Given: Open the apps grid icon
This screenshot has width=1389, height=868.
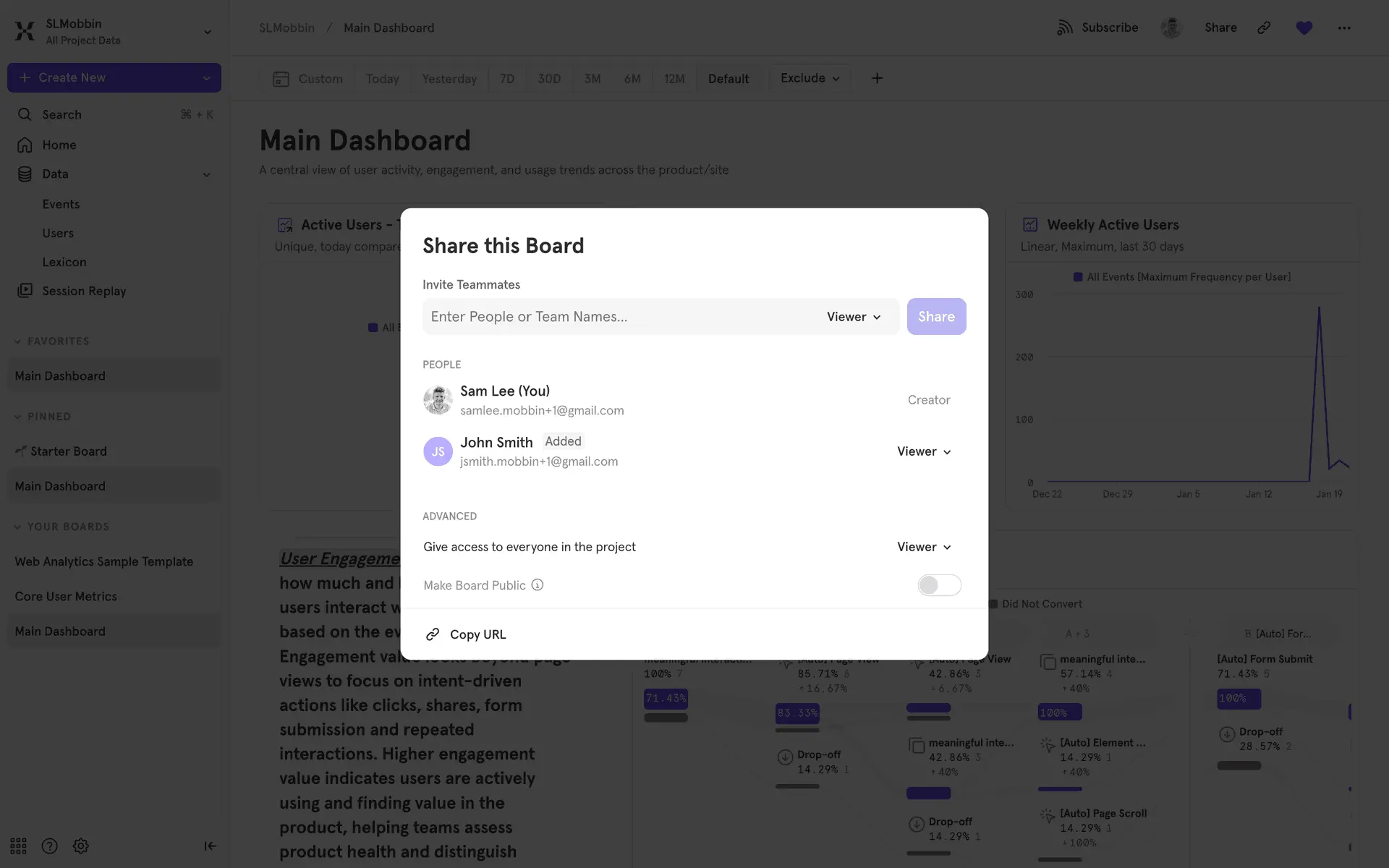Looking at the screenshot, I should tap(18, 846).
